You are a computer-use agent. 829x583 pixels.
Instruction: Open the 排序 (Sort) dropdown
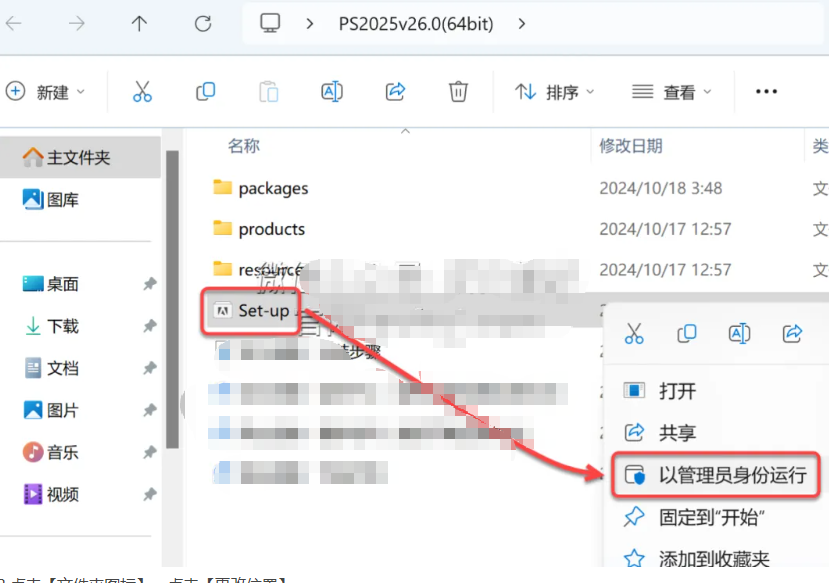[x=555, y=92]
